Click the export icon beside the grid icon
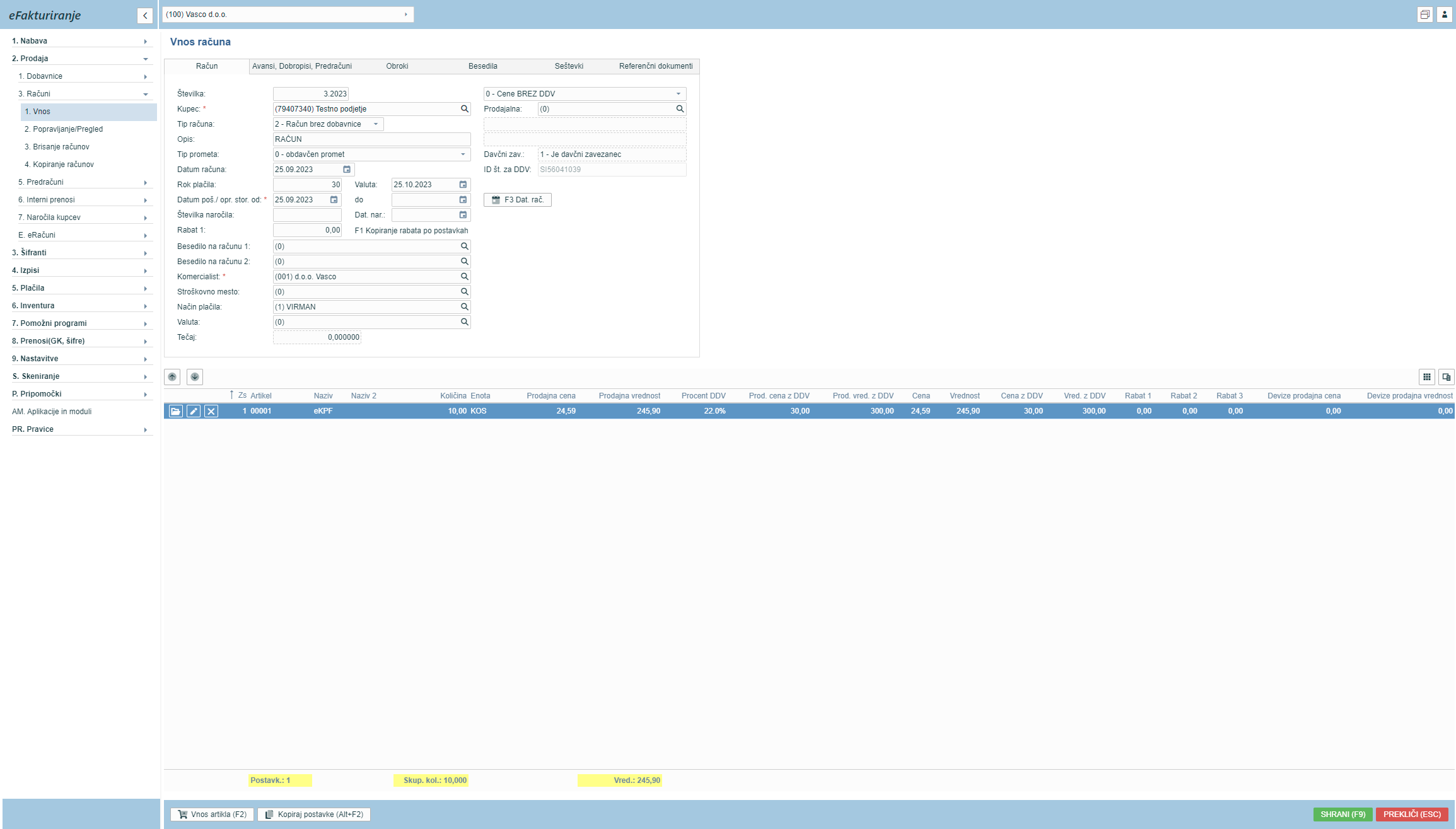 pyautogui.click(x=1447, y=377)
